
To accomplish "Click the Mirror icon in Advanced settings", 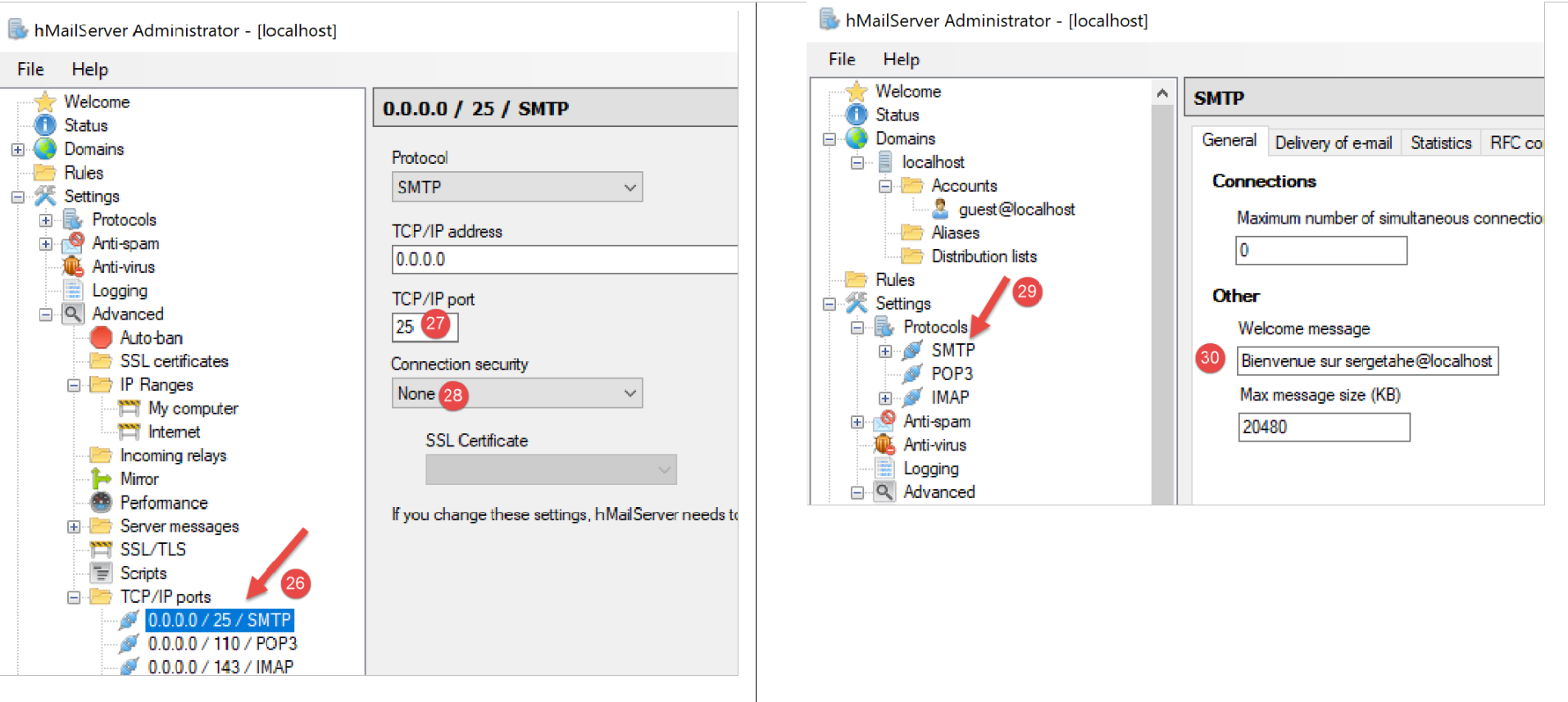I will [x=101, y=479].
